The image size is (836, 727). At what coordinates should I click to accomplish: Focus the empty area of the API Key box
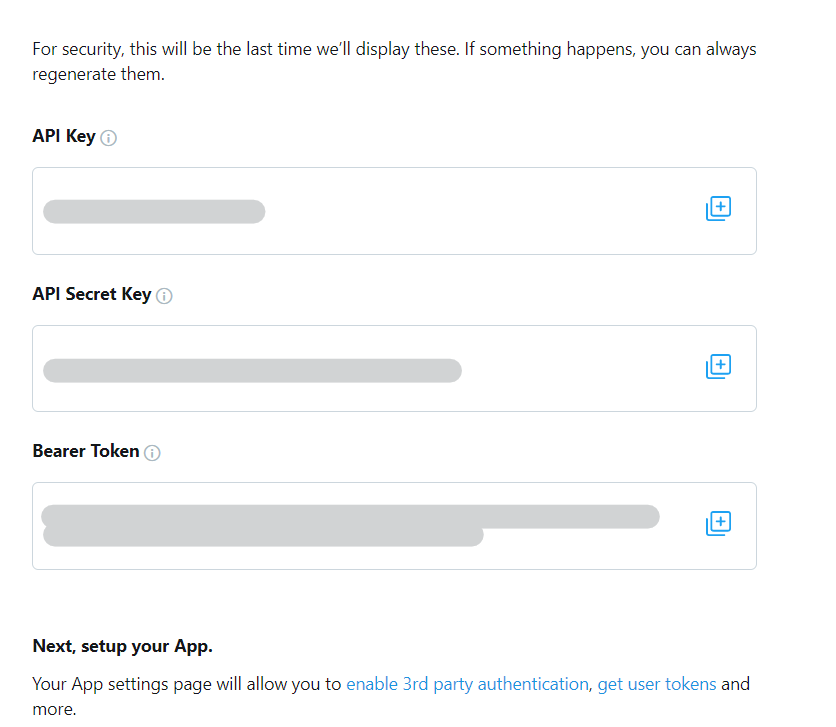[x=480, y=211]
